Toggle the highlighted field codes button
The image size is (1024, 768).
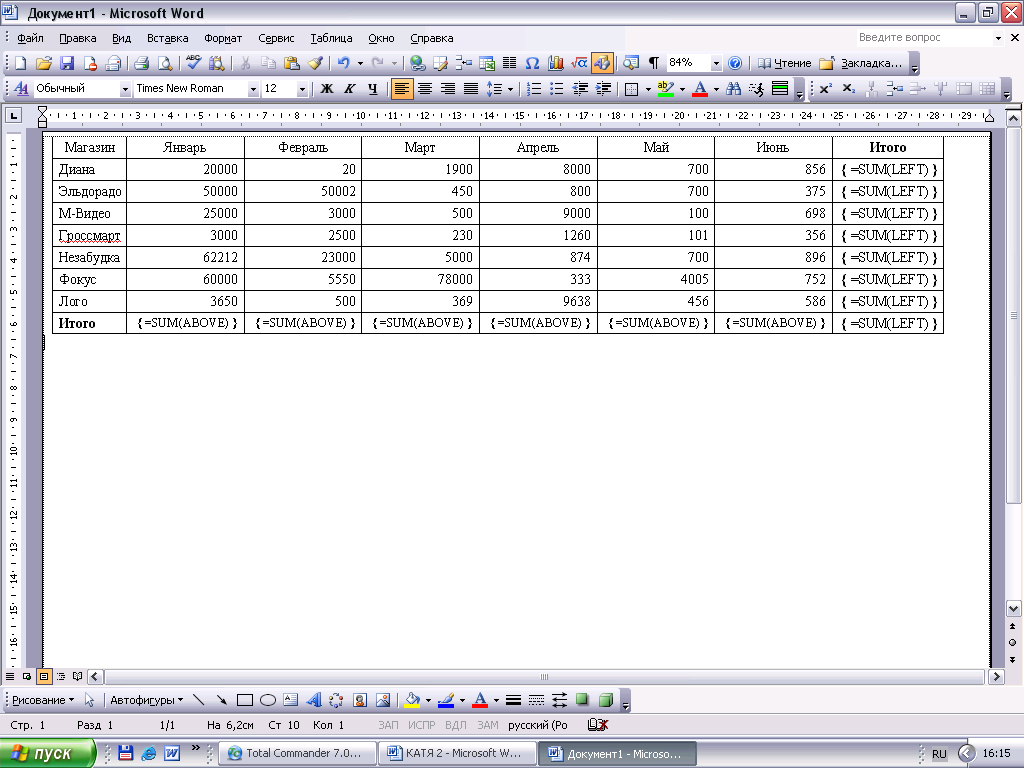click(x=602, y=63)
